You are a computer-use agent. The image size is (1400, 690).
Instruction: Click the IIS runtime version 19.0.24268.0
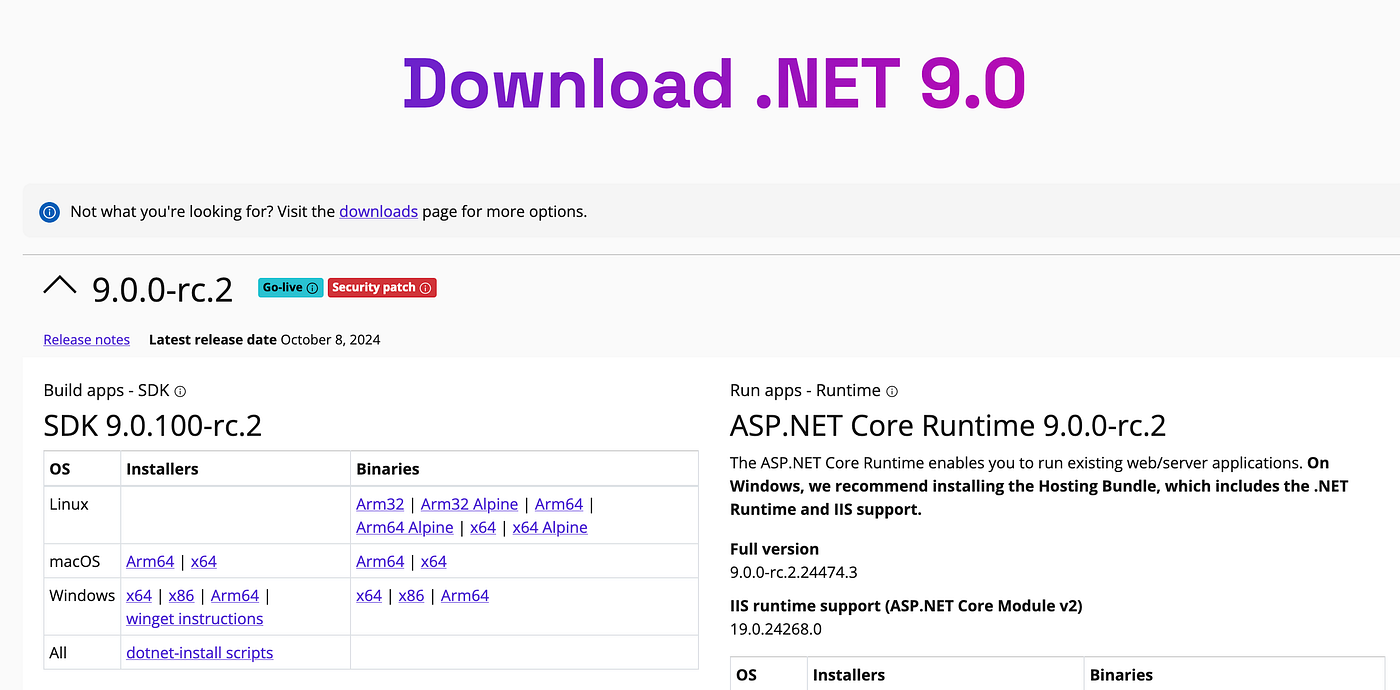click(x=776, y=630)
